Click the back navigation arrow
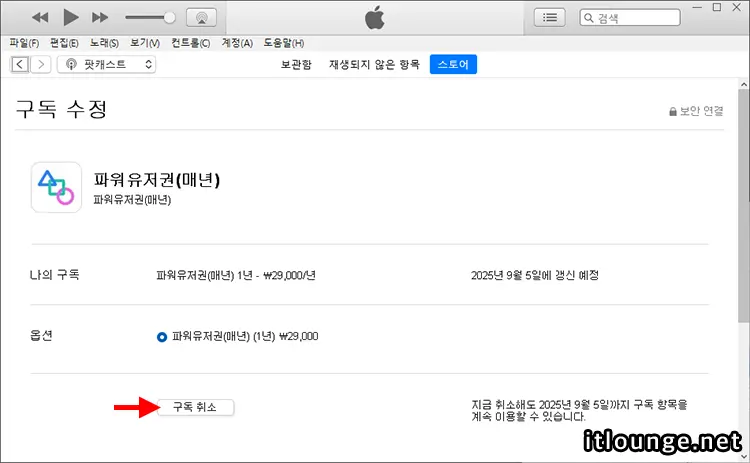 pos(19,64)
